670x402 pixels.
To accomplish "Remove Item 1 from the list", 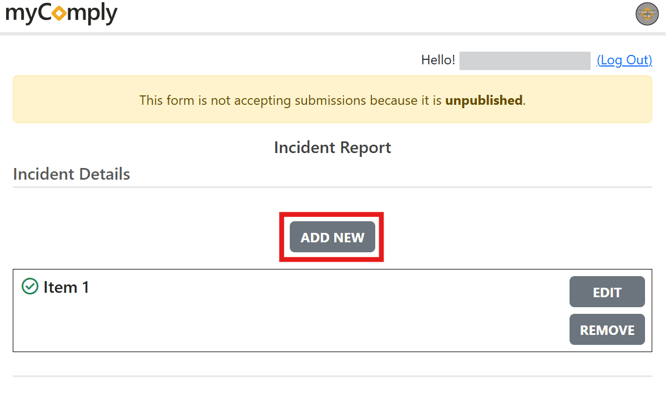I will 607,329.
